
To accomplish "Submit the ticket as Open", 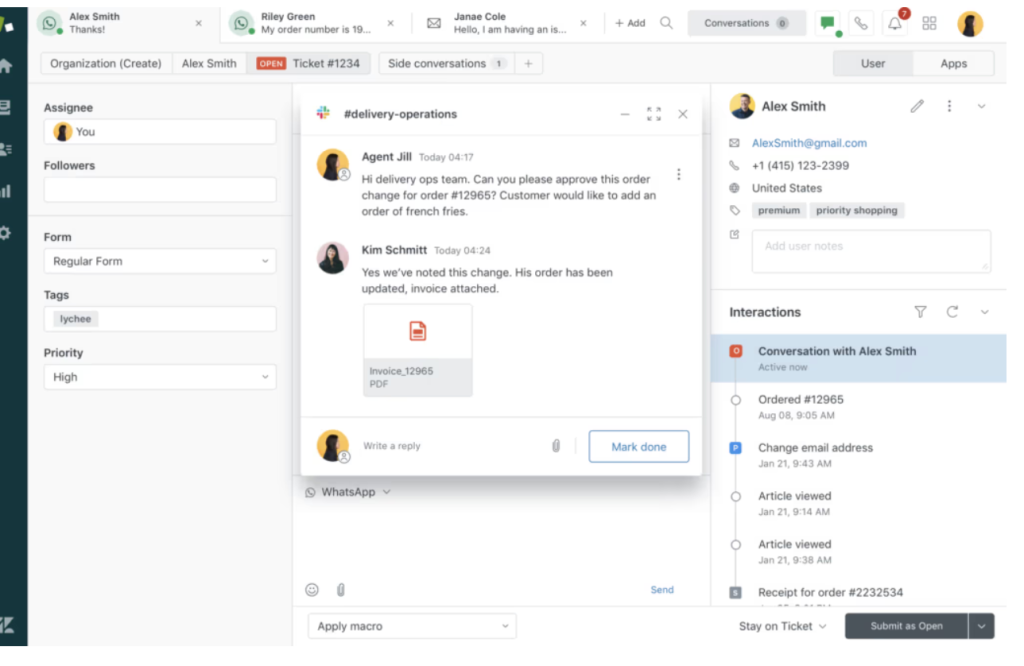I will point(906,625).
